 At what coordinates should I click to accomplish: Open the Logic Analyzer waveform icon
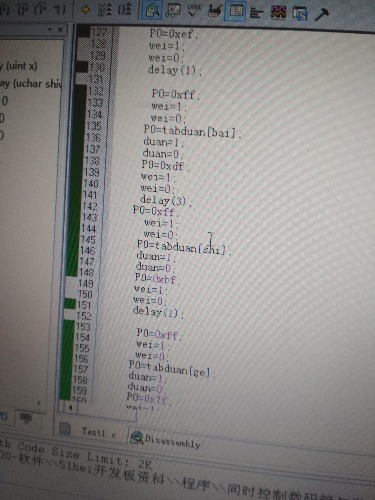tap(278, 13)
